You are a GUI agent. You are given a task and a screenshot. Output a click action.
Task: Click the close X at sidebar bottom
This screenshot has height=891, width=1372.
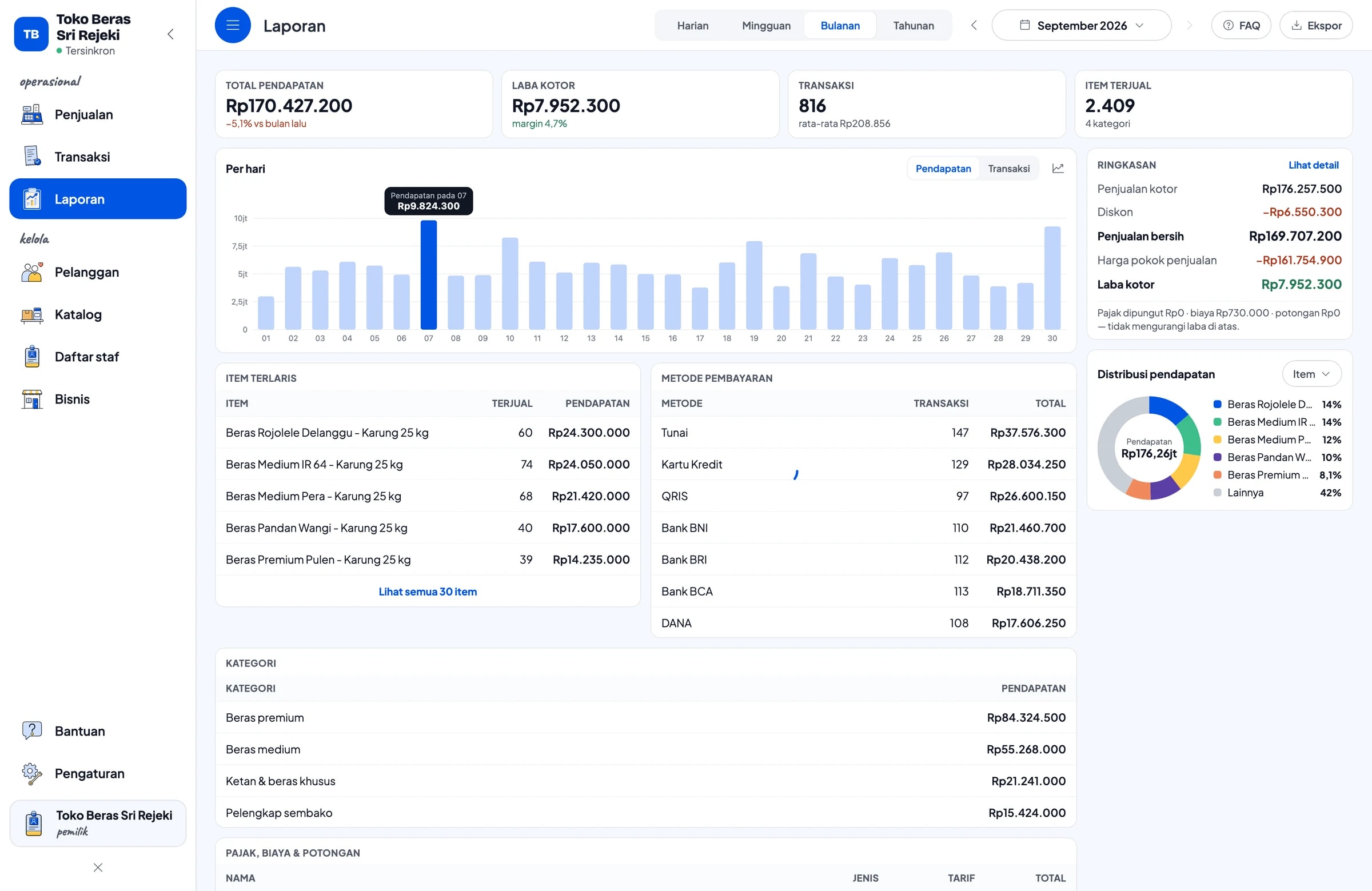tap(98, 868)
